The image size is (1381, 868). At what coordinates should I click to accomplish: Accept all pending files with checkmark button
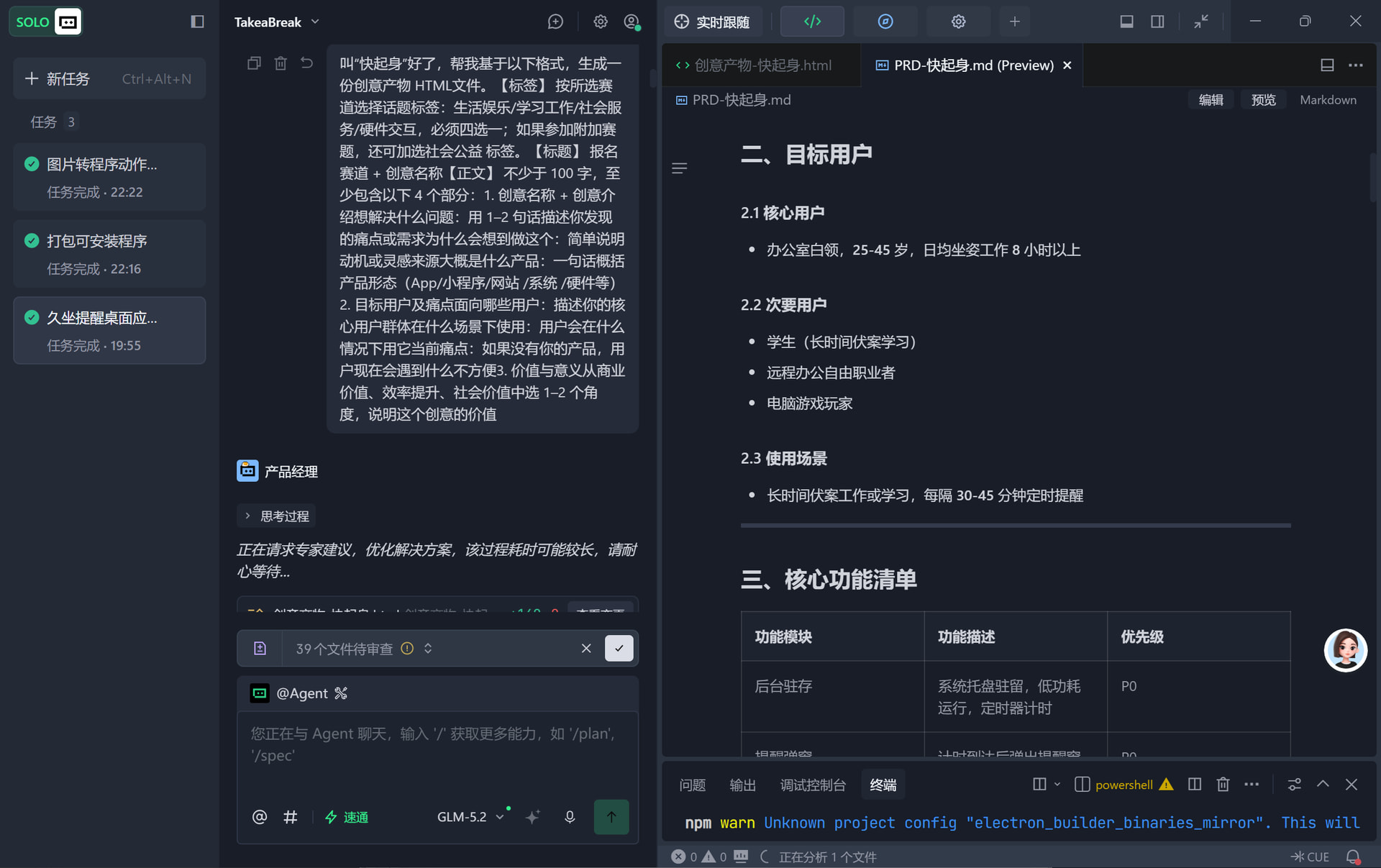[x=619, y=648]
